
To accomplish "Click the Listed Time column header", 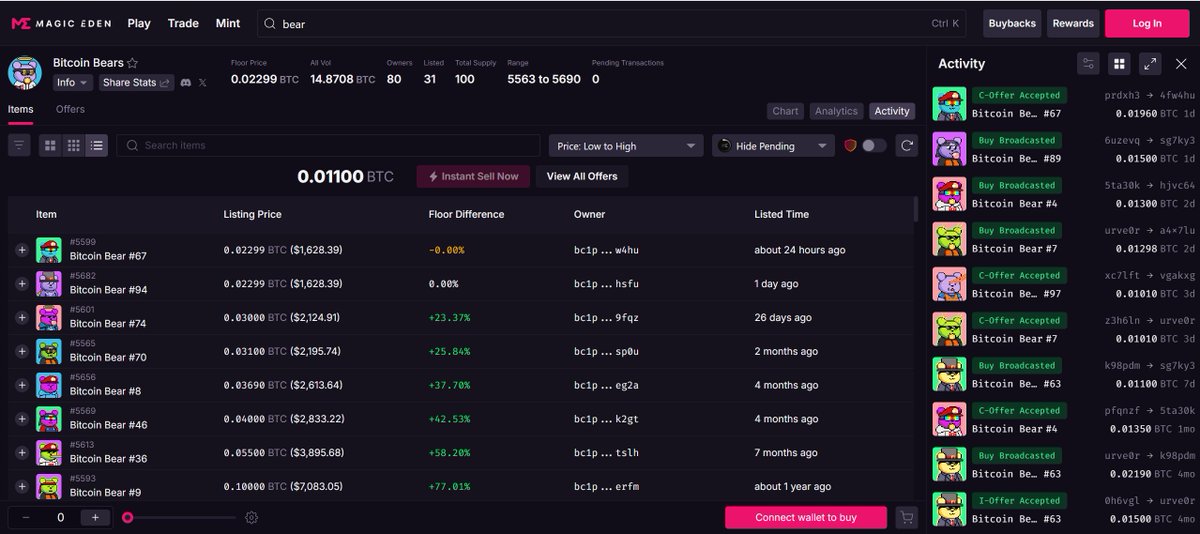I will (782, 214).
